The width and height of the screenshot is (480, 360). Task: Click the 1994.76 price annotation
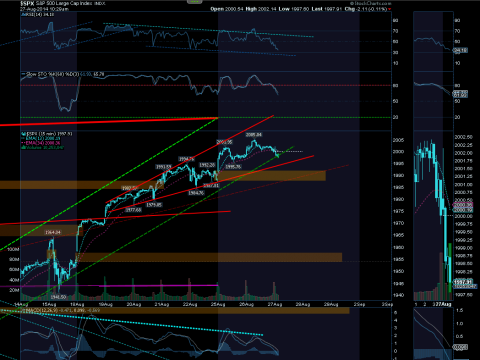pyautogui.click(x=186, y=159)
